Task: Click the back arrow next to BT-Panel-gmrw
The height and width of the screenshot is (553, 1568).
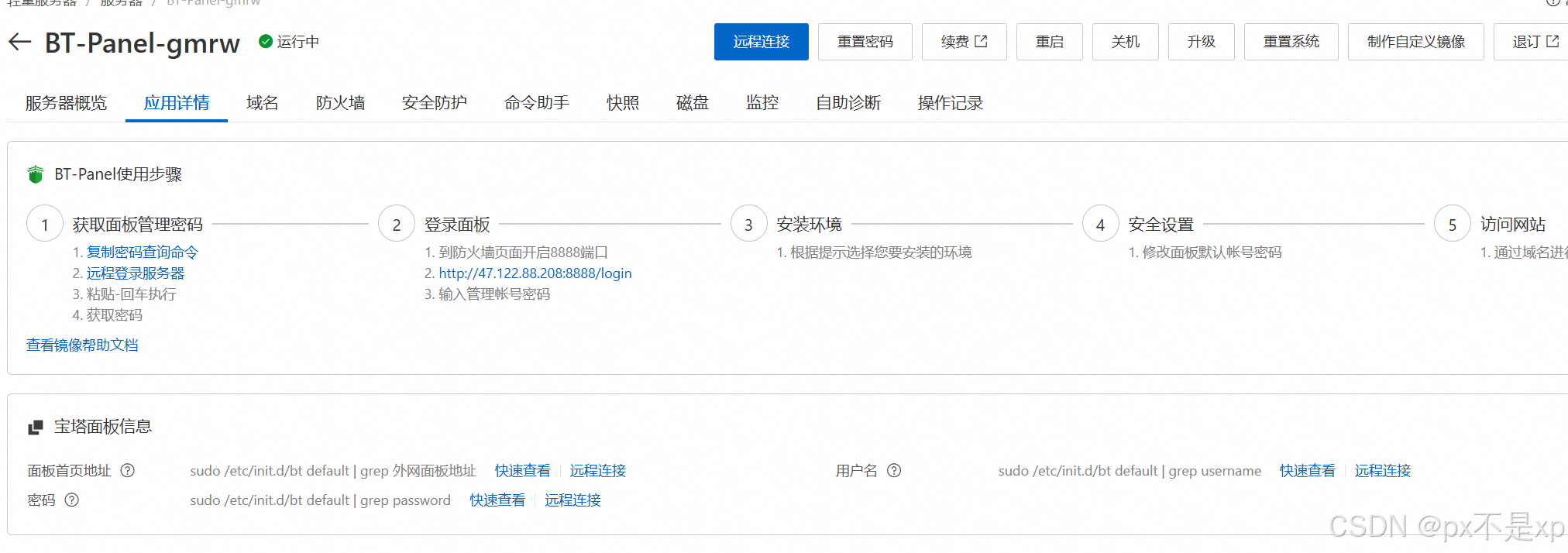Action: pyautogui.click(x=20, y=42)
